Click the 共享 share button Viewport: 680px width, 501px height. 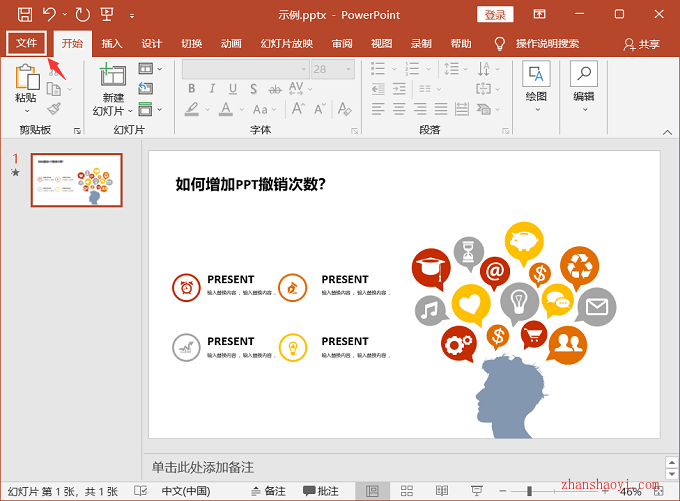pos(642,44)
